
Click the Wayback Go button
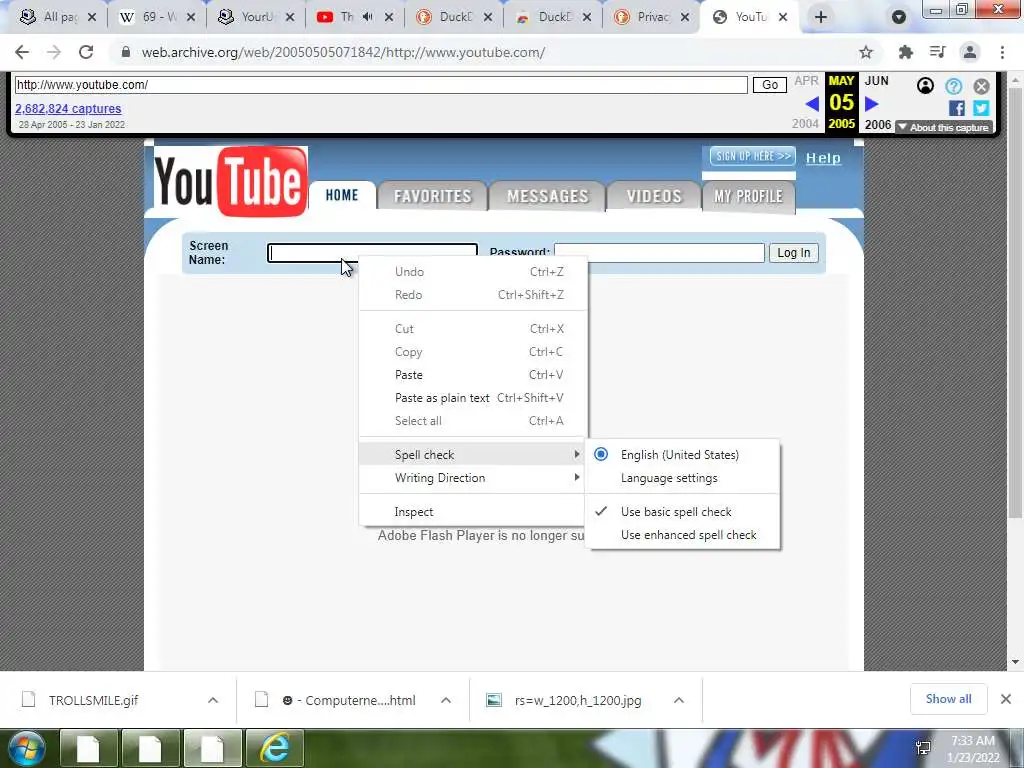coord(770,85)
